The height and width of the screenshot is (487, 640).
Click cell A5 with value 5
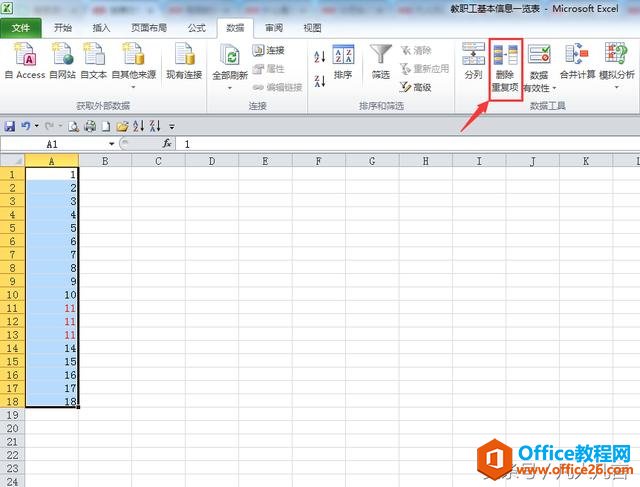coord(51,228)
